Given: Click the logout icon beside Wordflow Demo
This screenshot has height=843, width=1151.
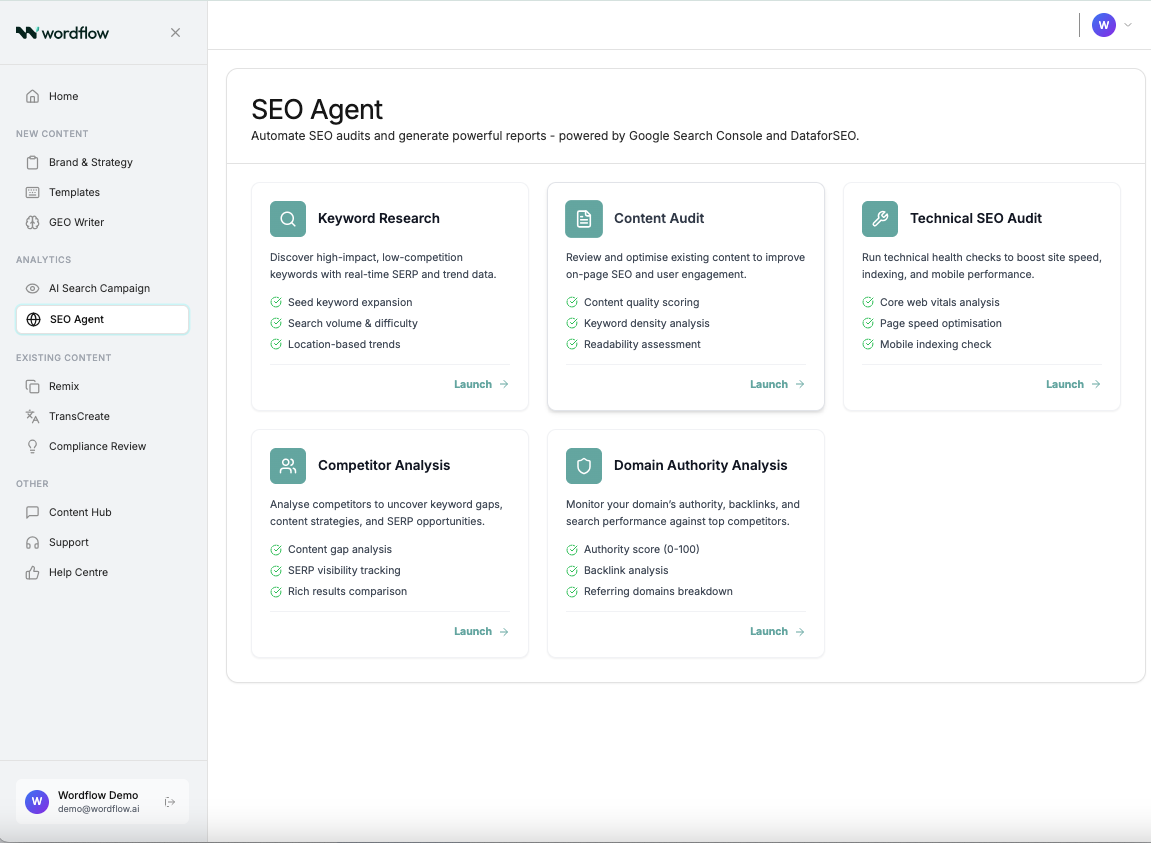Looking at the screenshot, I should click(170, 802).
